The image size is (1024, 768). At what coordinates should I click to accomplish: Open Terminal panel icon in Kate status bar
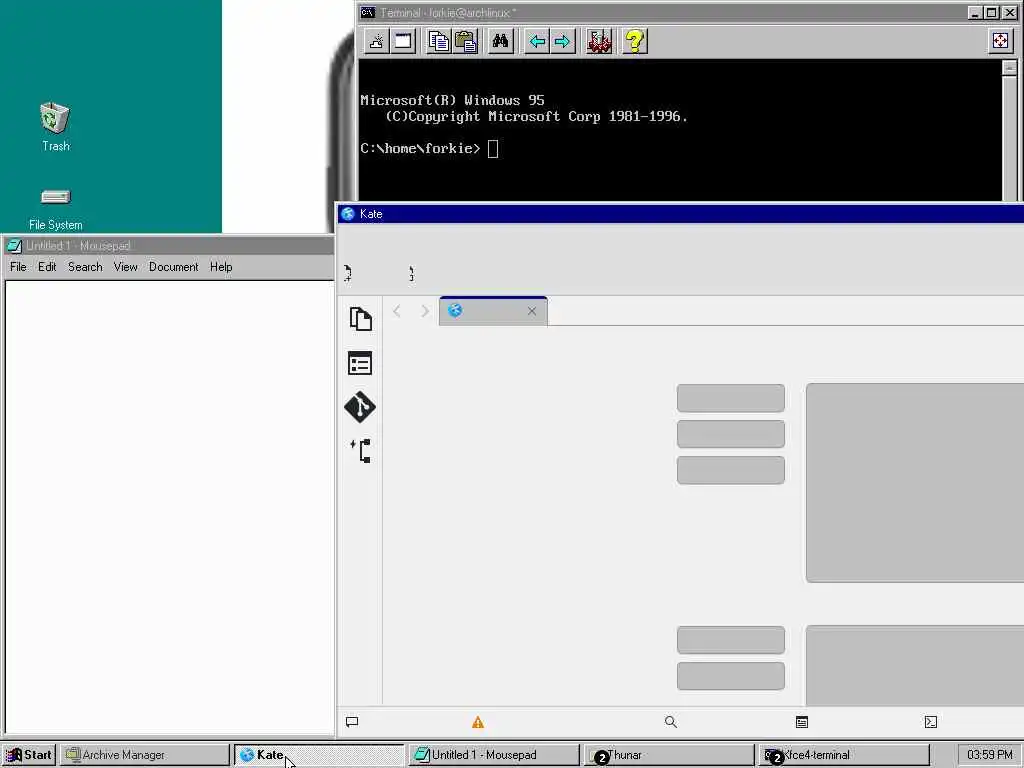pyautogui.click(x=931, y=722)
